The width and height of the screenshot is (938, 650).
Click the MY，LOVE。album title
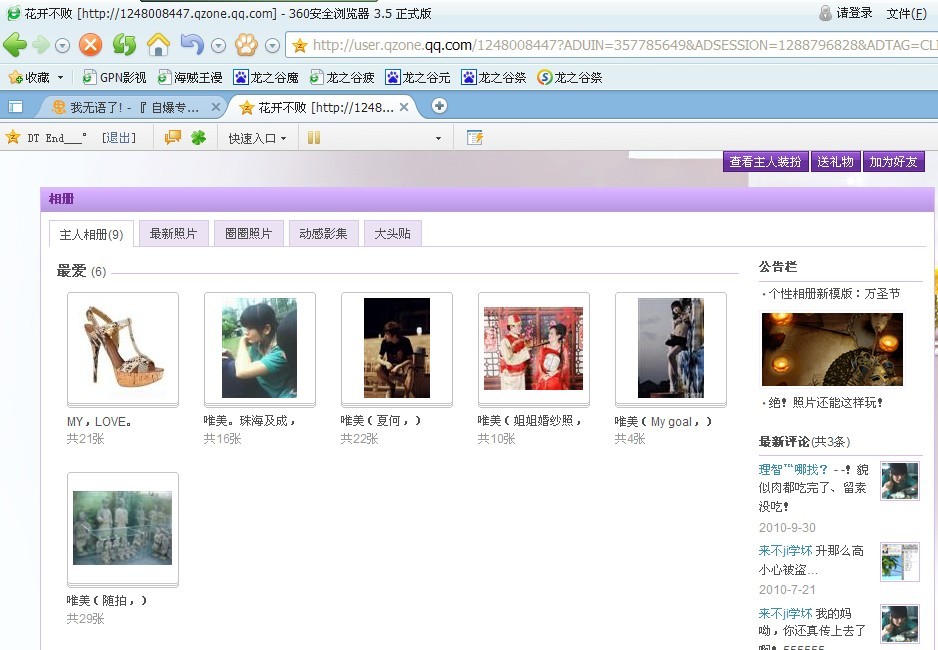[x=99, y=422]
